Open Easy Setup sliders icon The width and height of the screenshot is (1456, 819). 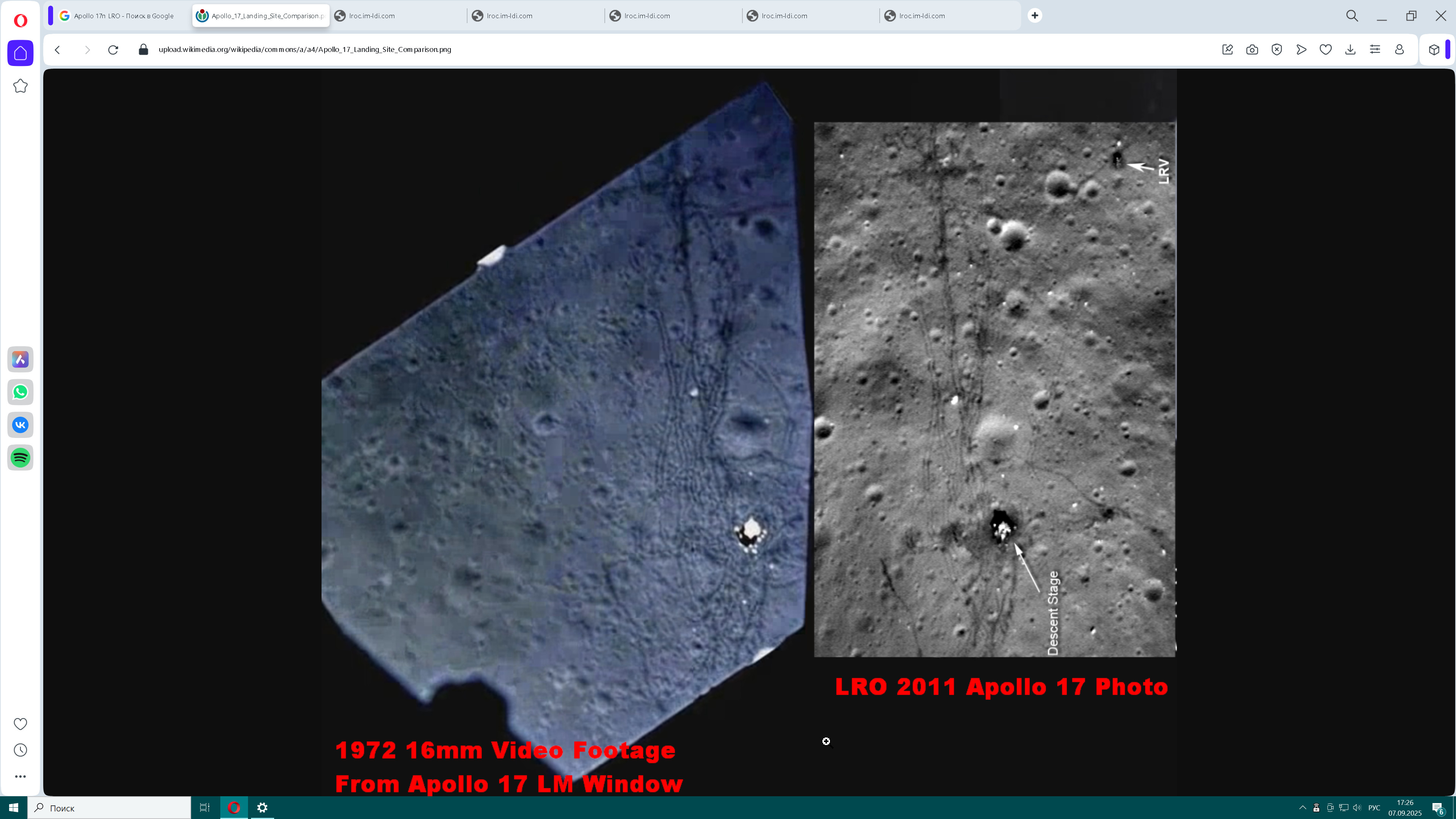click(1375, 50)
